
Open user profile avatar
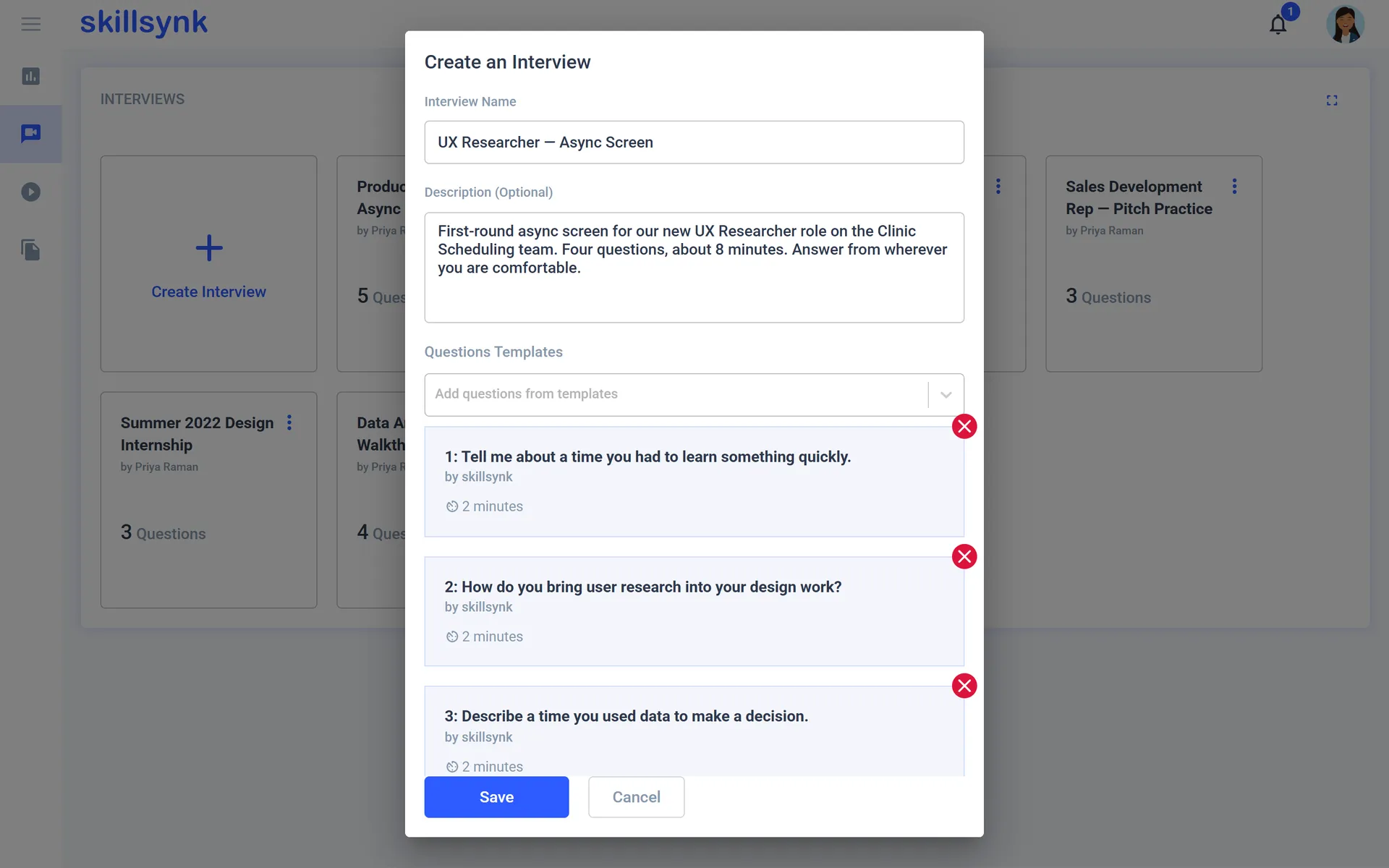click(x=1345, y=24)
